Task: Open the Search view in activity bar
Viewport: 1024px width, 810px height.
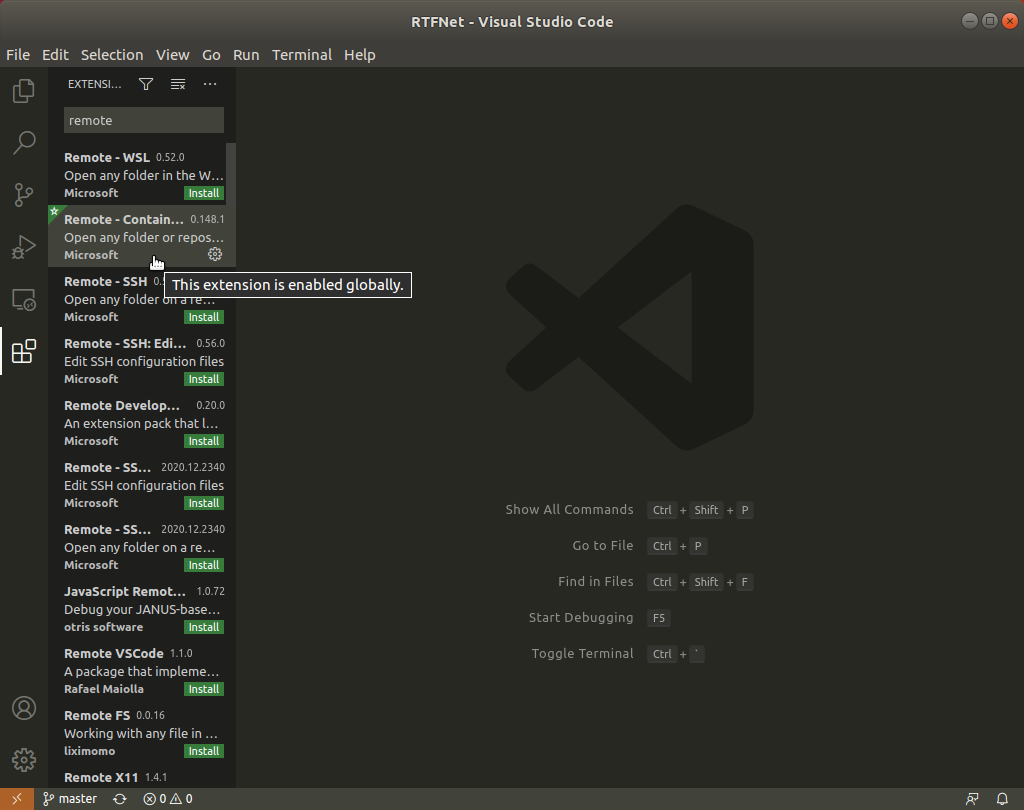Action: 24,142
